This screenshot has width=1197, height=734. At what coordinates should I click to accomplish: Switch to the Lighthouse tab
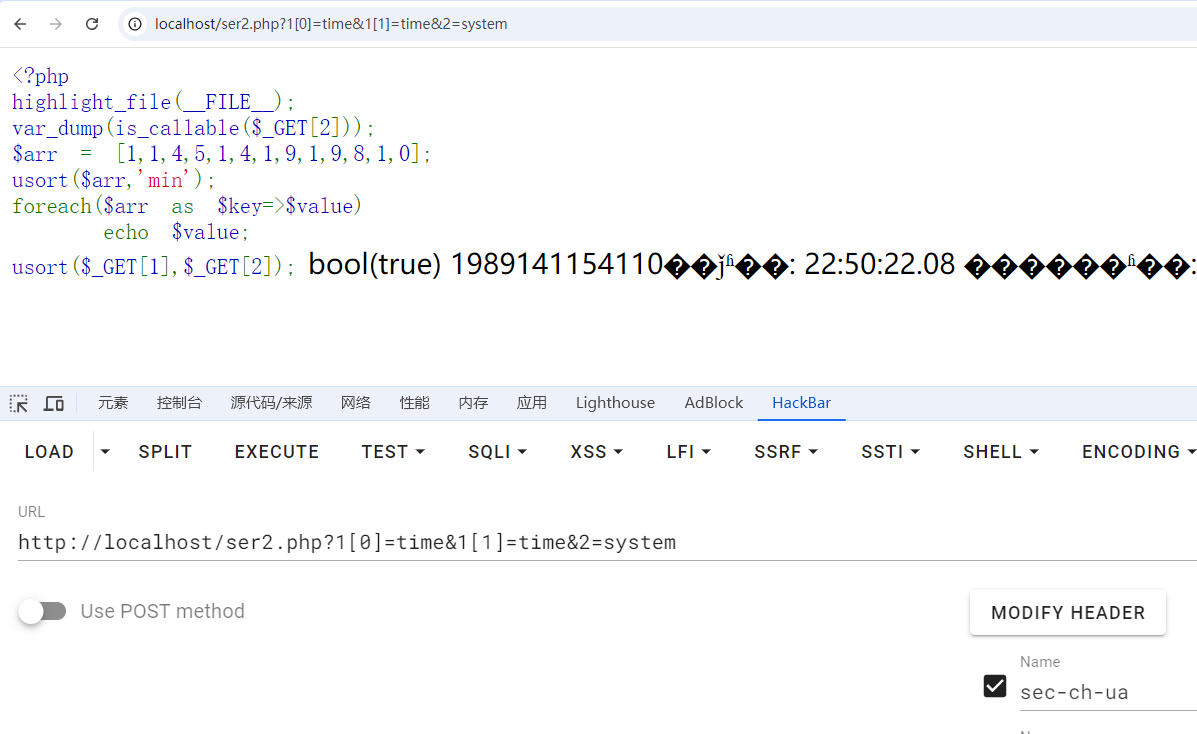(615, 403)
